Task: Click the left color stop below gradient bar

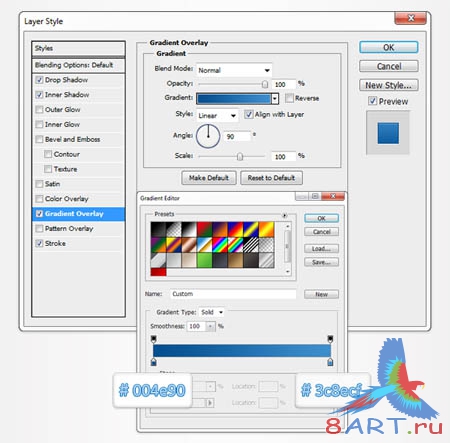Action: click(x=154, y=362)
